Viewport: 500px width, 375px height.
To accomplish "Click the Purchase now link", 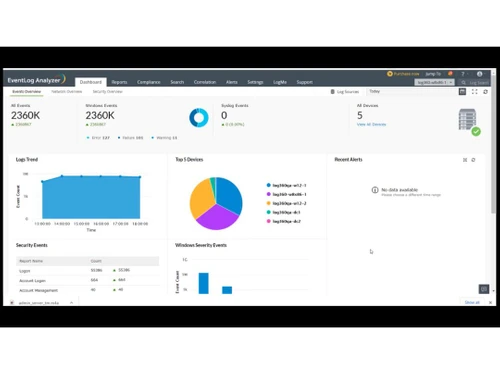I will [403, 74].
